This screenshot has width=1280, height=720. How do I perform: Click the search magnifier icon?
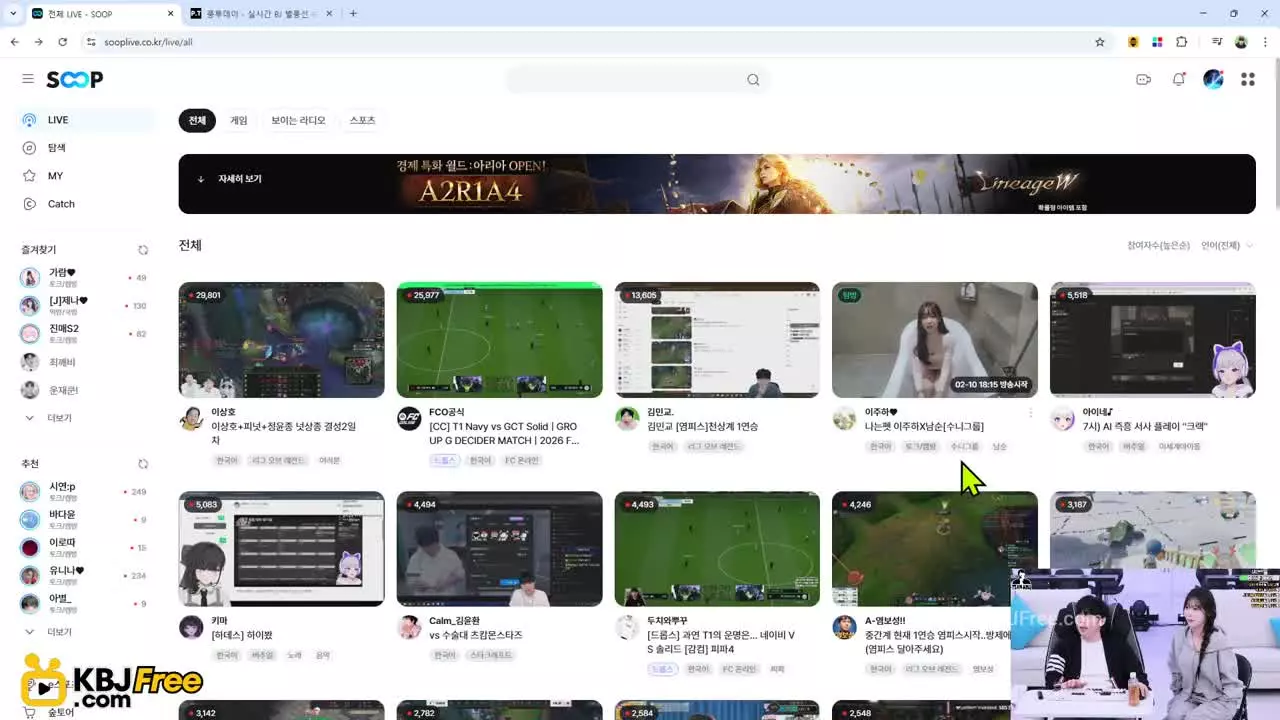click(x=753, y=80)
